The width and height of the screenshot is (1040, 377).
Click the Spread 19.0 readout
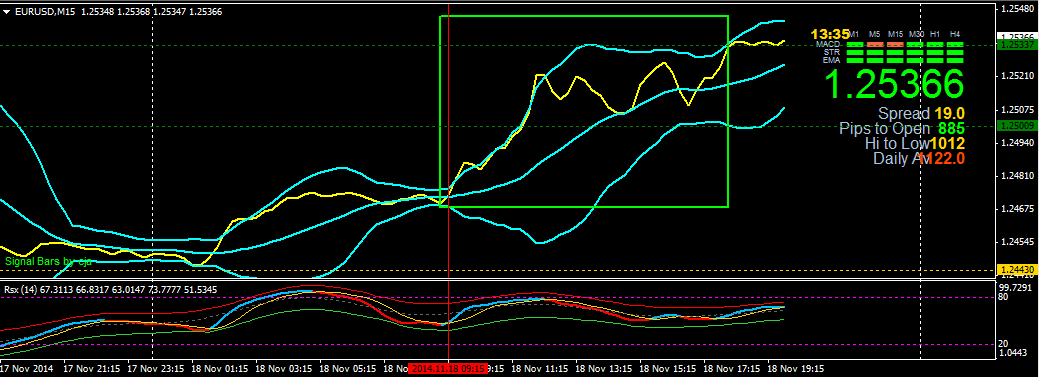point(921,114)
